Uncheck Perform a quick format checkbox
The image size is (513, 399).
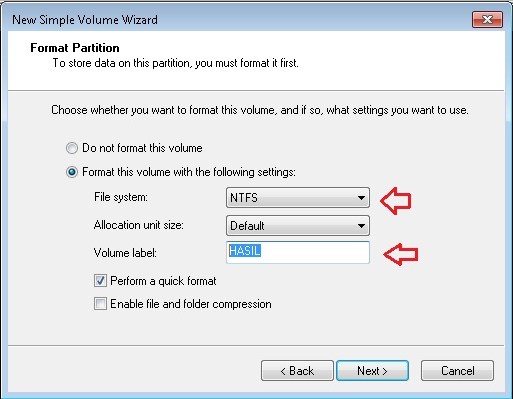click(100, 281)
